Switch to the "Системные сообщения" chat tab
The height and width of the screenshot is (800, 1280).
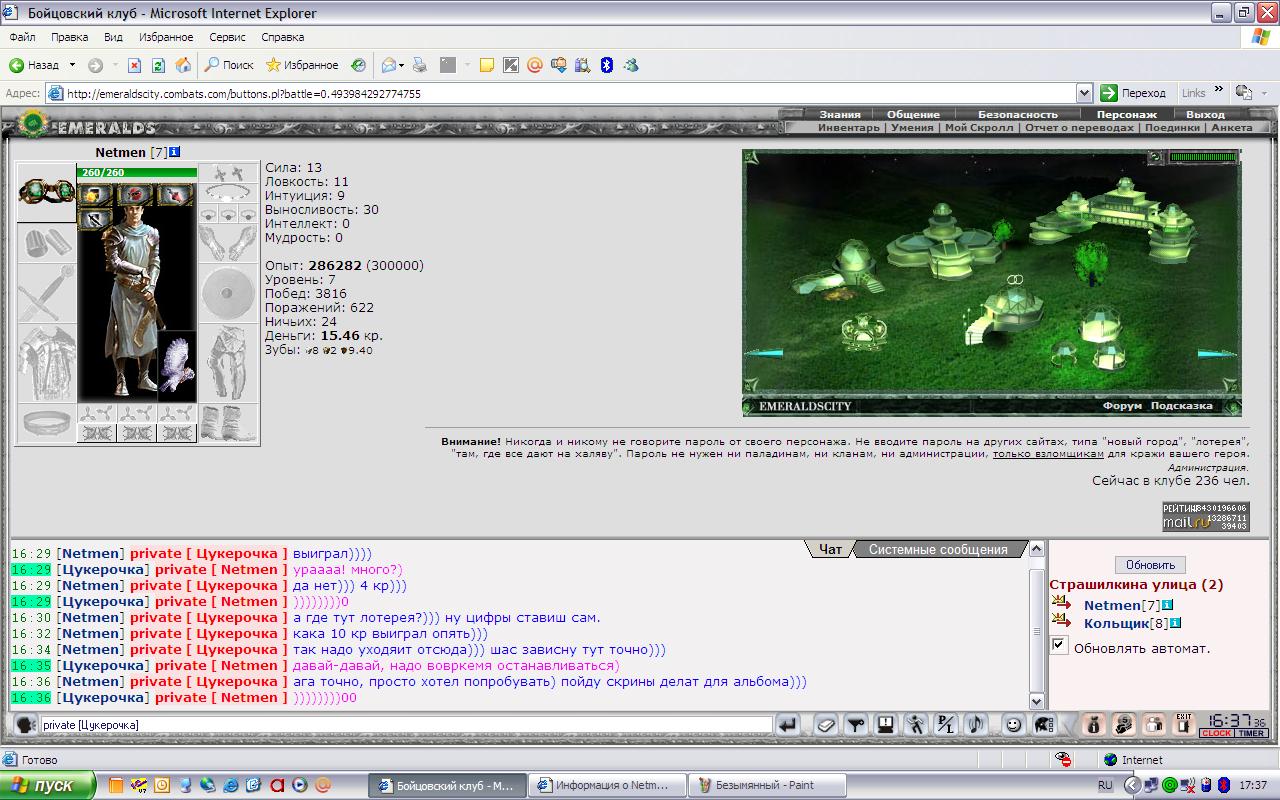(x=938, y=549)
